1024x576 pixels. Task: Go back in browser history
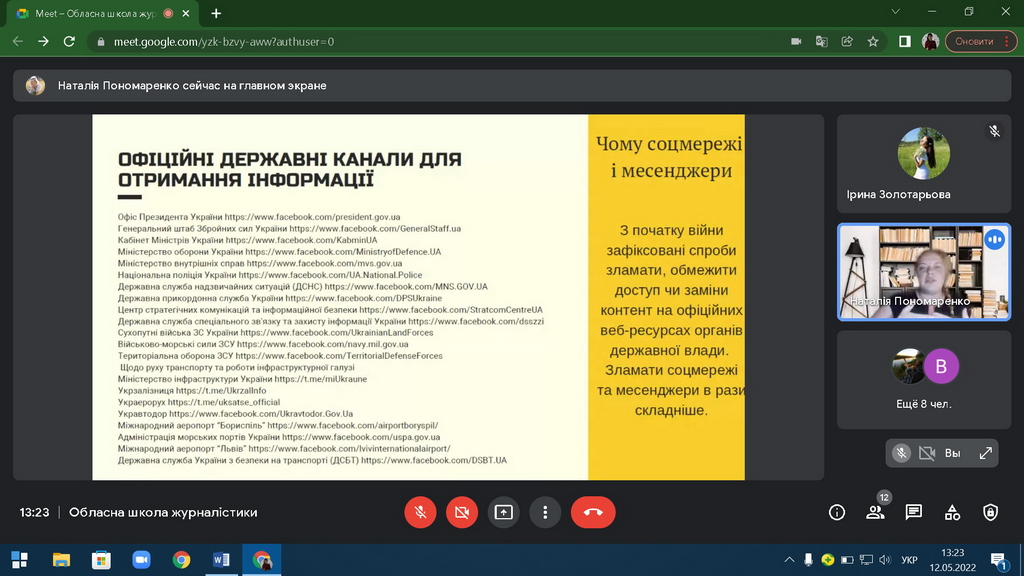click(18, 41)
